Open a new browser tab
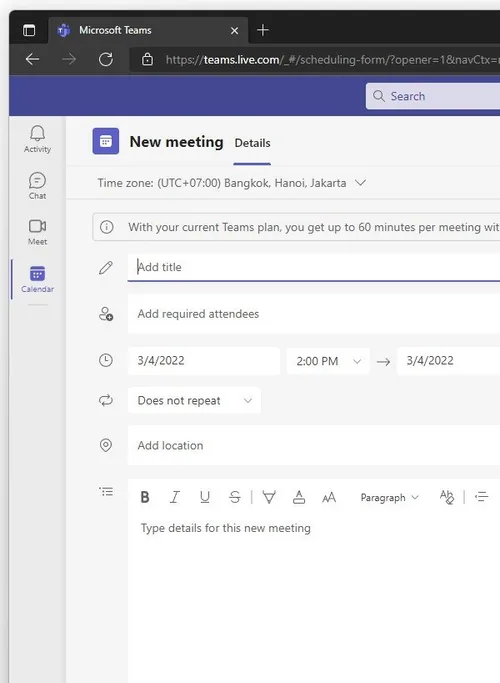Screen dimensions: 500x683 (263, 30)
